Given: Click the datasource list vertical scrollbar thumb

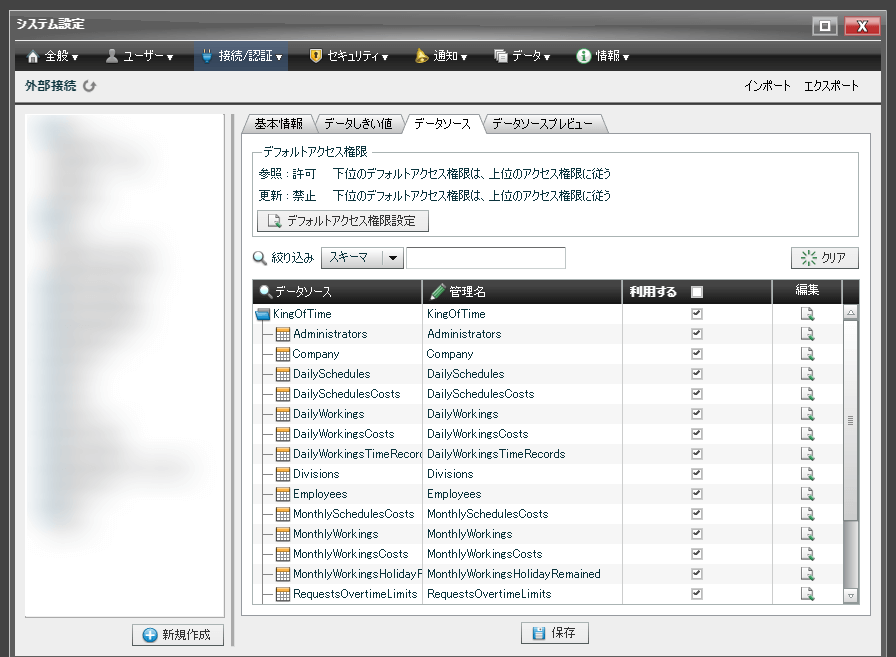Looking at the screenshot, I should click(850, 420).
